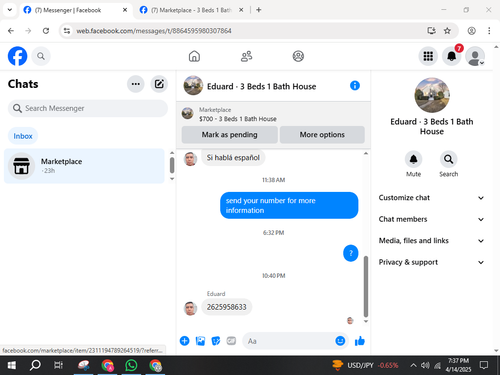Viewport: 500px width, 375px height.
Task: Open Task View on the taskbar
Action: [58, 365]
